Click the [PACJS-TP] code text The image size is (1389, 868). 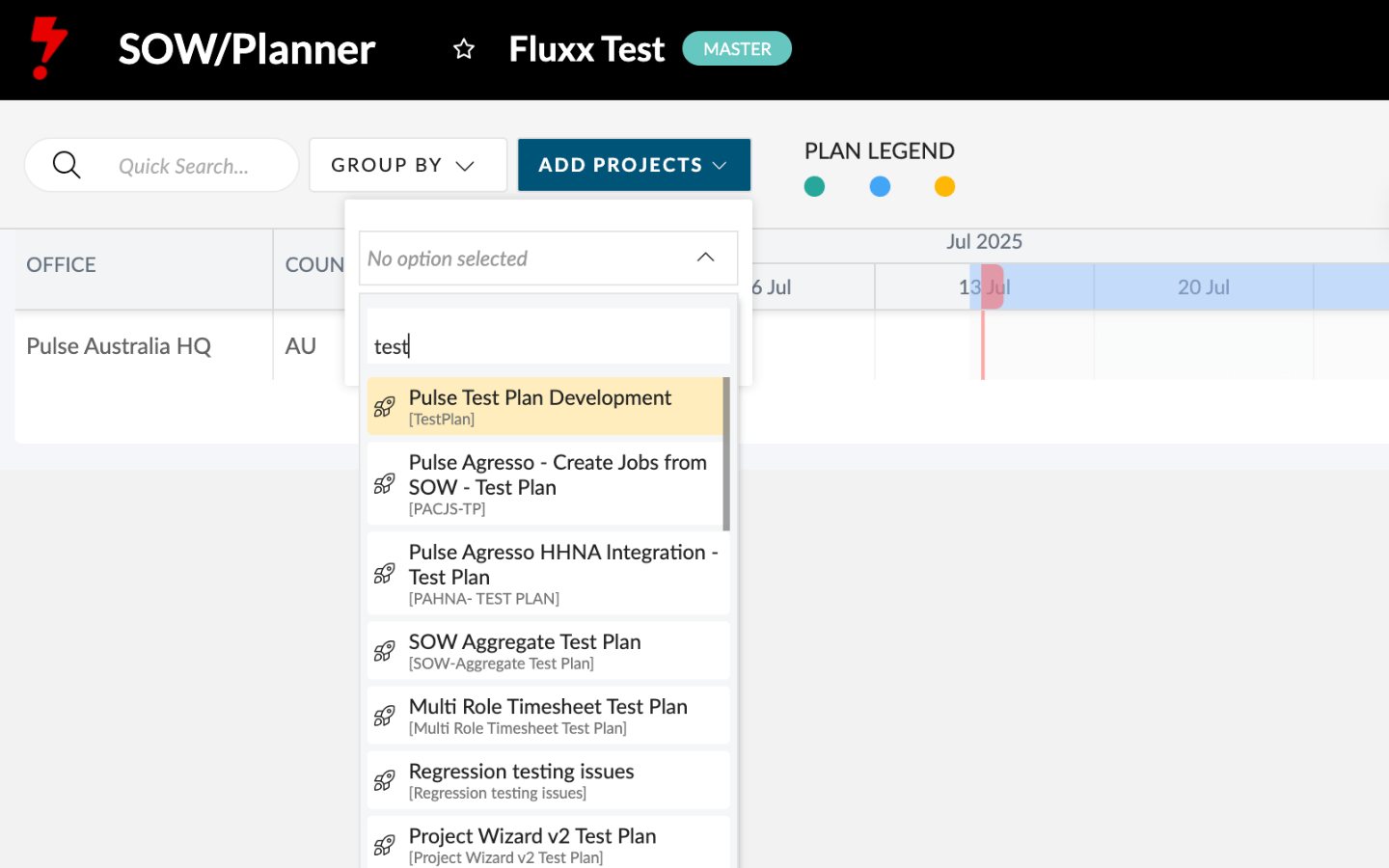point(447,509)
